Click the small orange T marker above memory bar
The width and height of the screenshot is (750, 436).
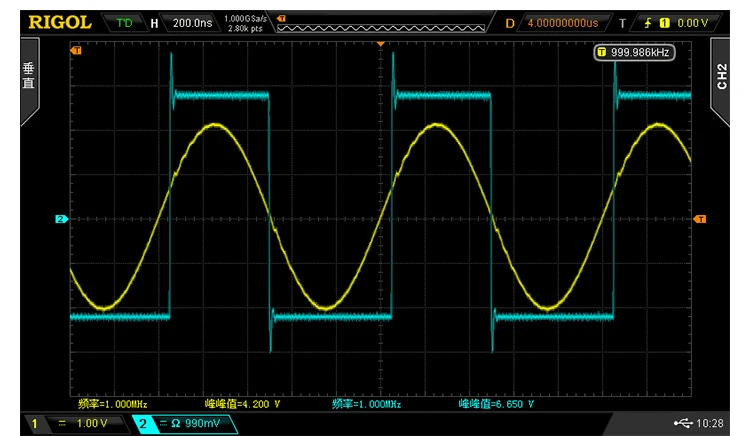281,19
